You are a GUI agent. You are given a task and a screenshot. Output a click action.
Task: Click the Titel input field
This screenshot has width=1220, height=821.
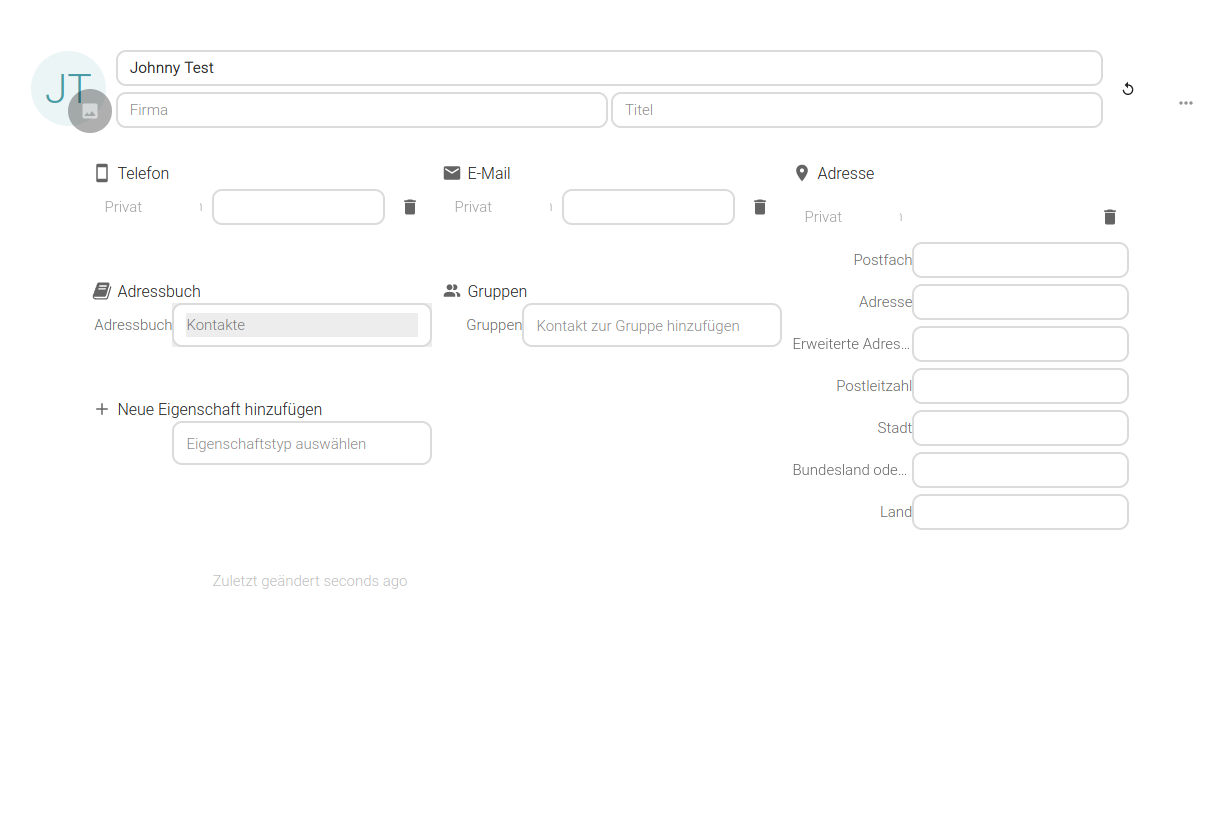(x=857, y=110)
